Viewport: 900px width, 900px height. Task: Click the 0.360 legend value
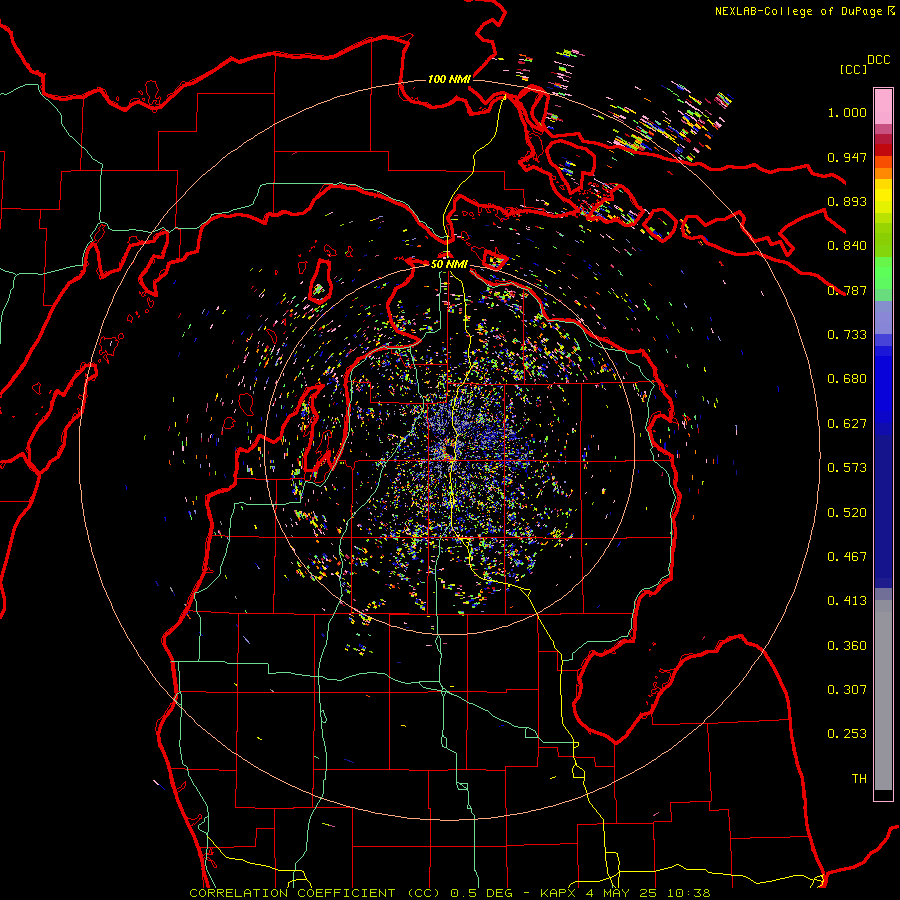click(847, 646)
